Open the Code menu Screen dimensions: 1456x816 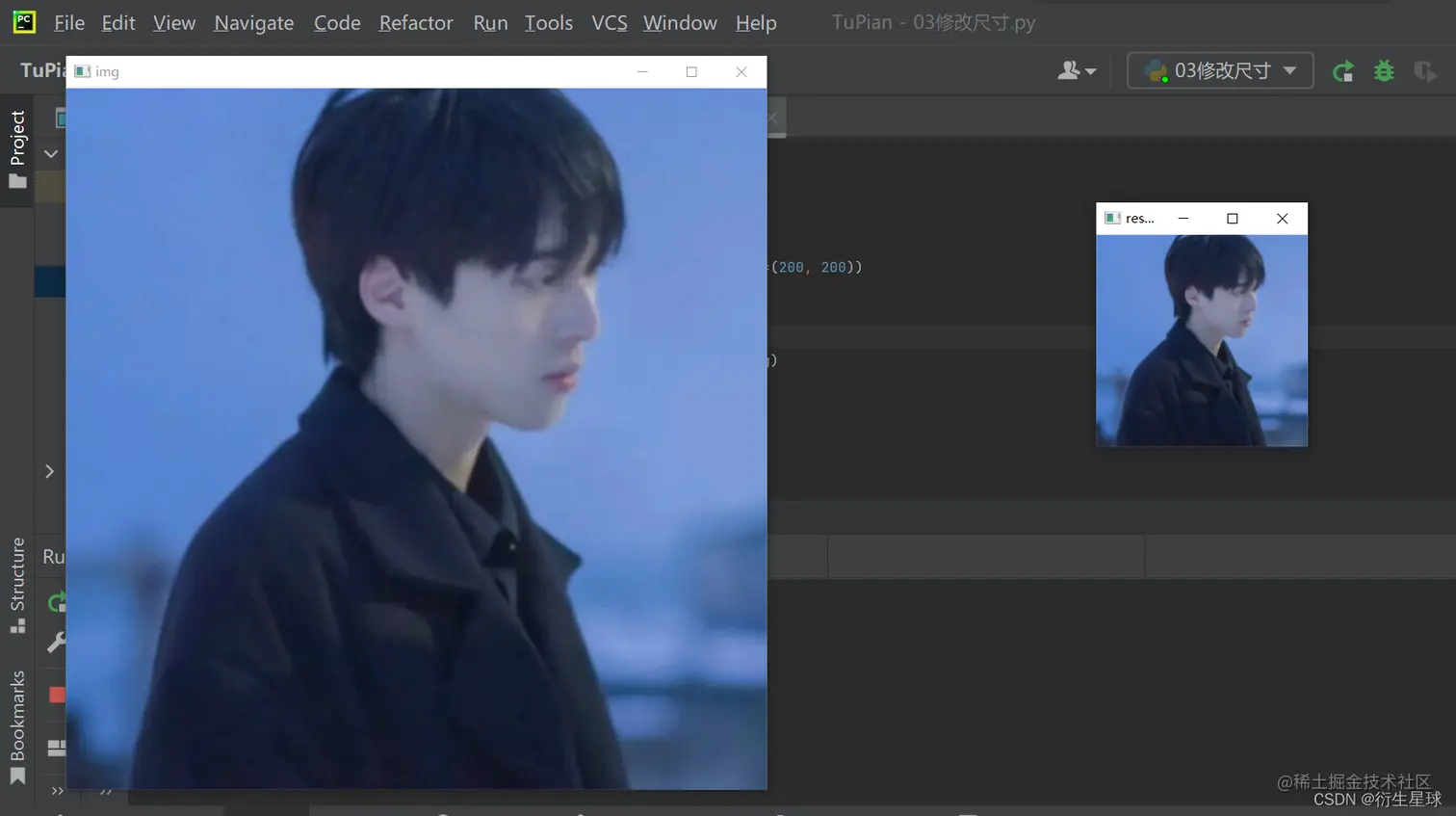pos(337,22)
